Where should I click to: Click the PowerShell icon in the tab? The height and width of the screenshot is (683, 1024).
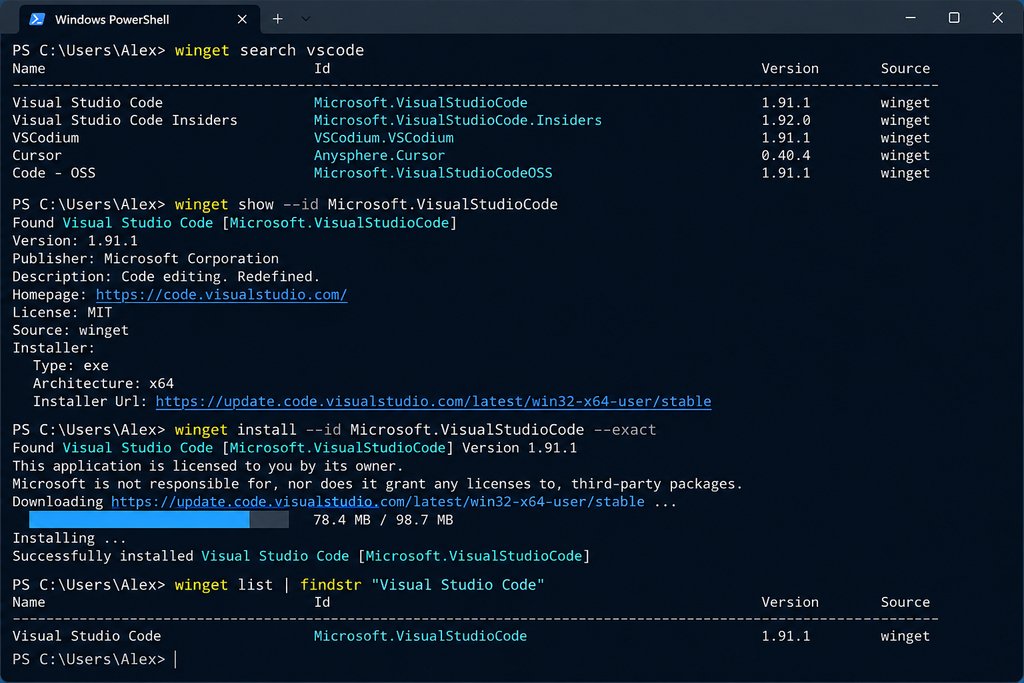[x=37, y=20]
